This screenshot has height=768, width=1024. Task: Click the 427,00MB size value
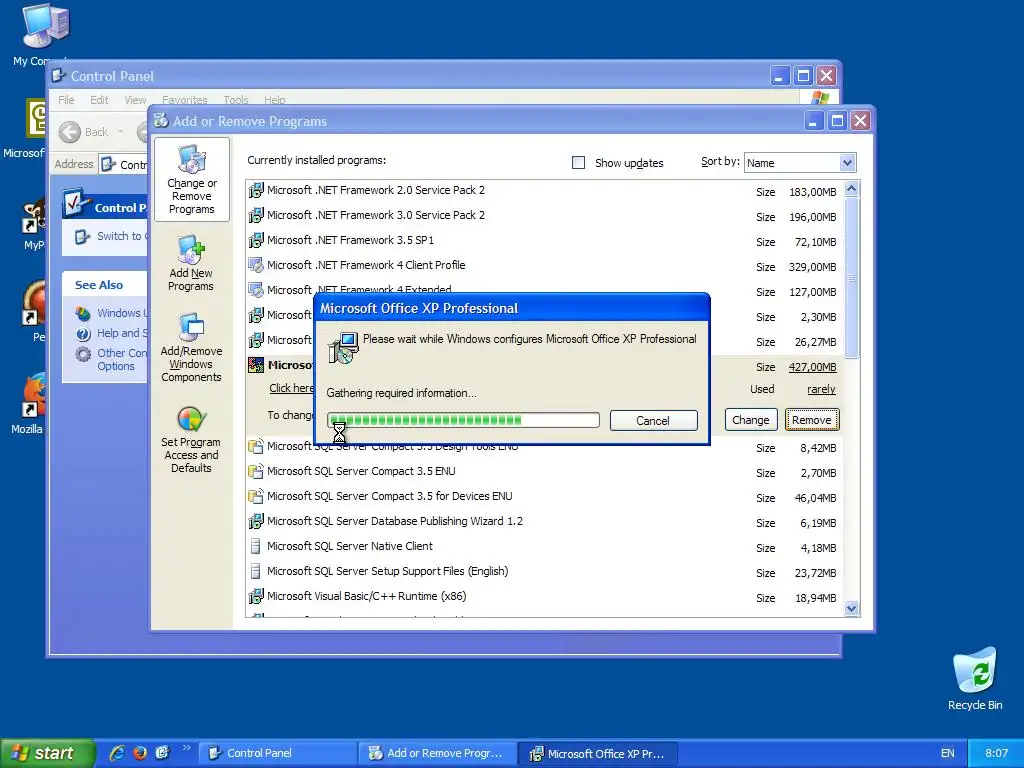click(x=812, y=367)
